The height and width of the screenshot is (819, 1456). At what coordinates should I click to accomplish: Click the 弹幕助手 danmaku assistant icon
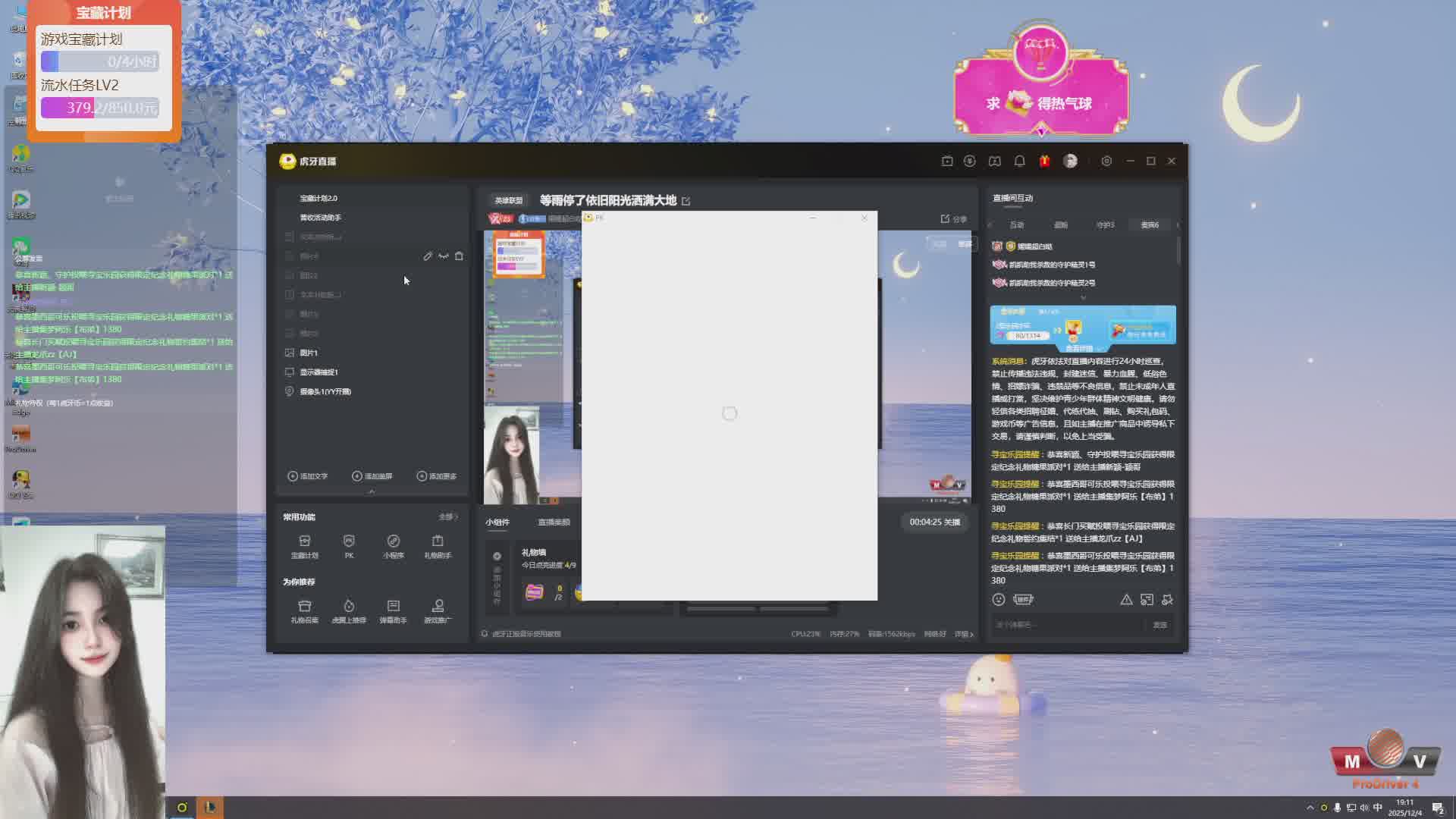(x=393, y=610)
